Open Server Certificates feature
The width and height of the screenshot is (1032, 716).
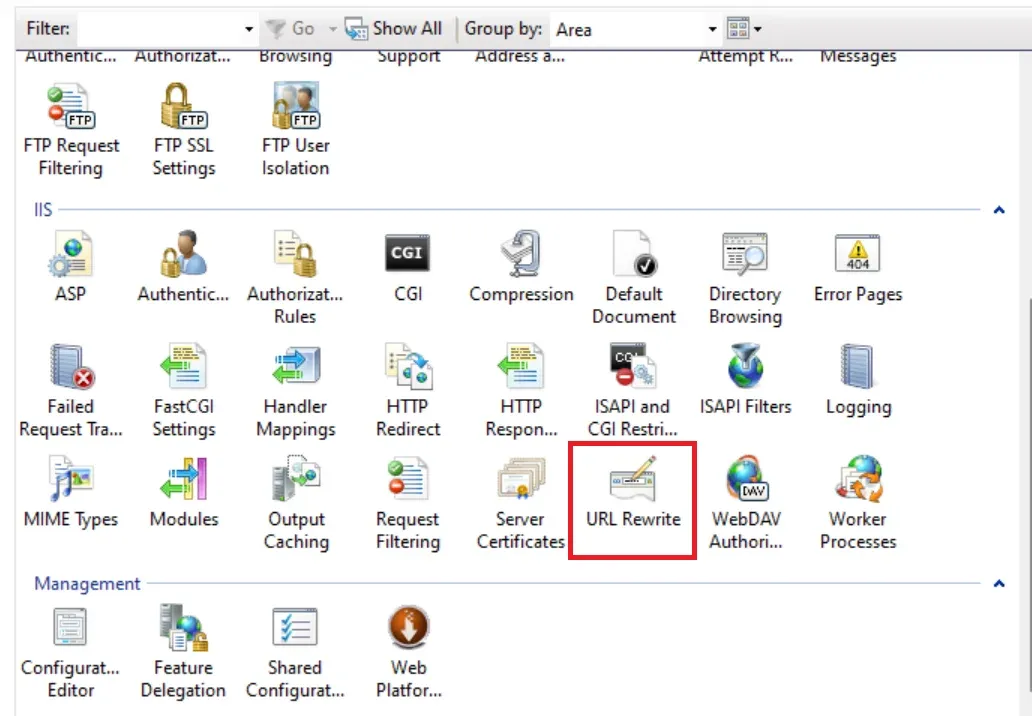click(x=521, y=503)
